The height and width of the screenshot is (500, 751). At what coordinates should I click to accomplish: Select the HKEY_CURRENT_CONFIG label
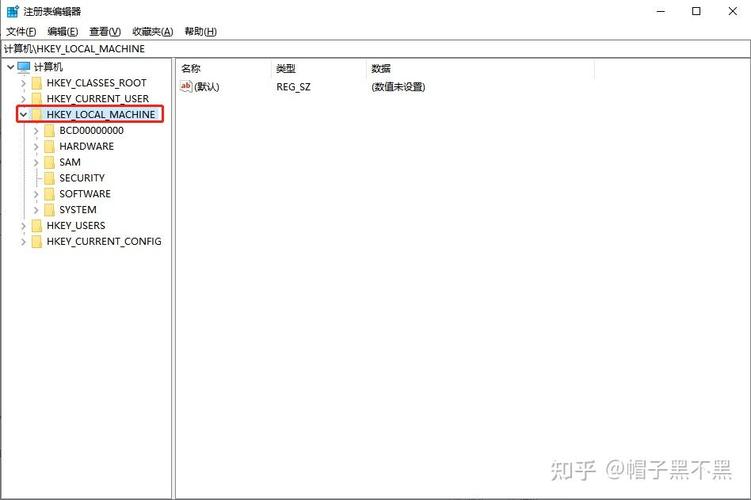(x=104, y=241)
